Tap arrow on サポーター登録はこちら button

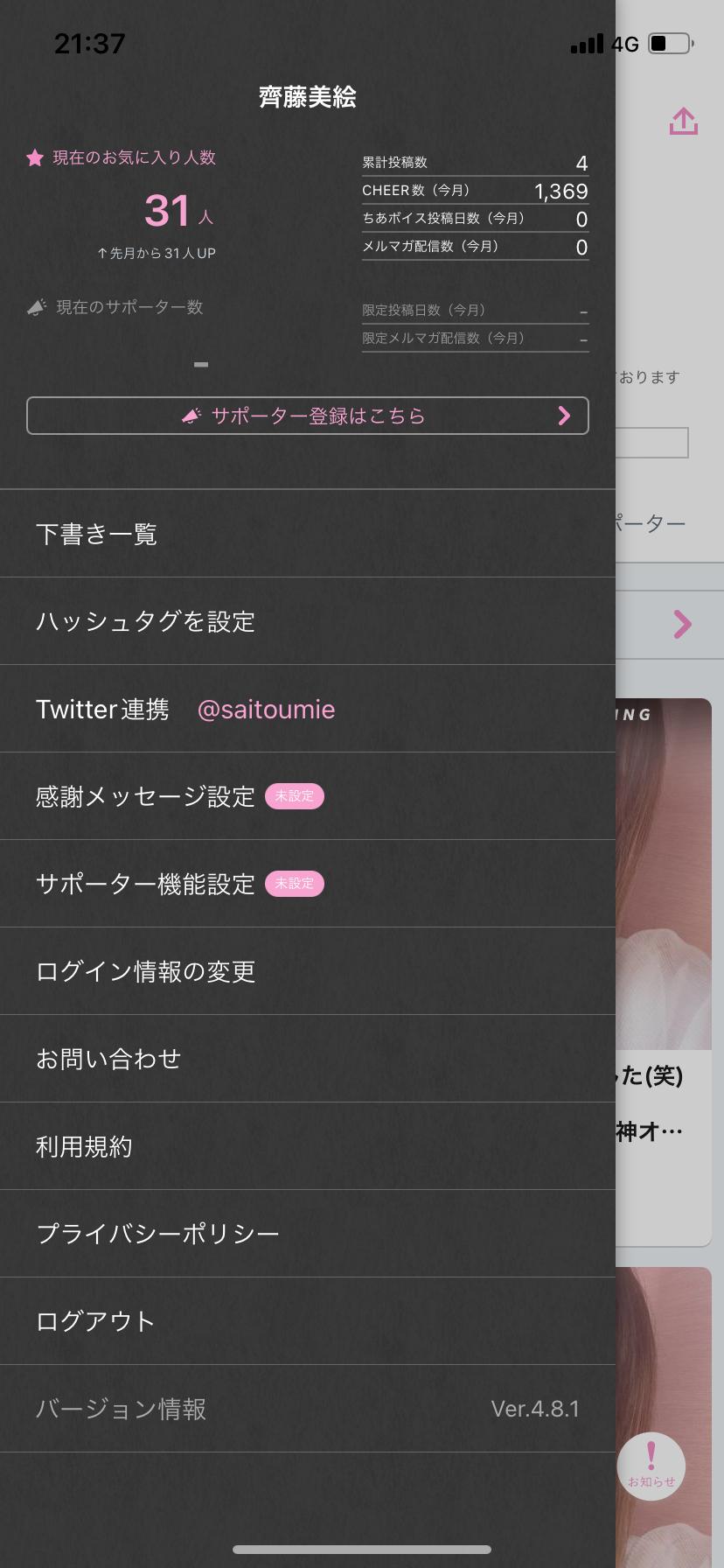click(x=564, y=416)
